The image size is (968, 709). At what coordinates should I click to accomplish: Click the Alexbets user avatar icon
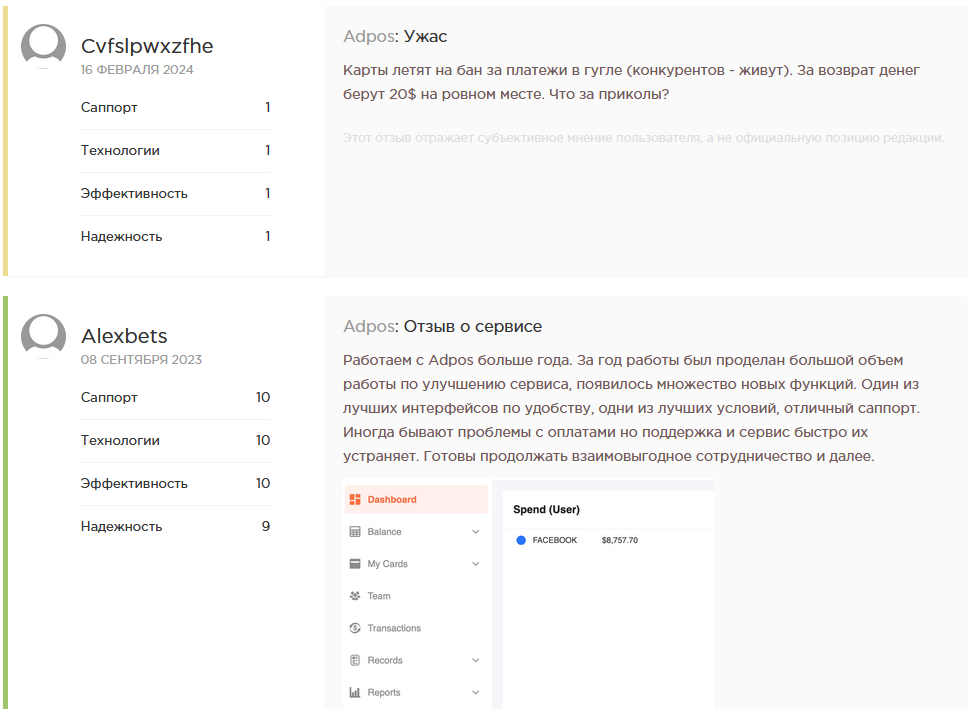click(x=43, y=337)
